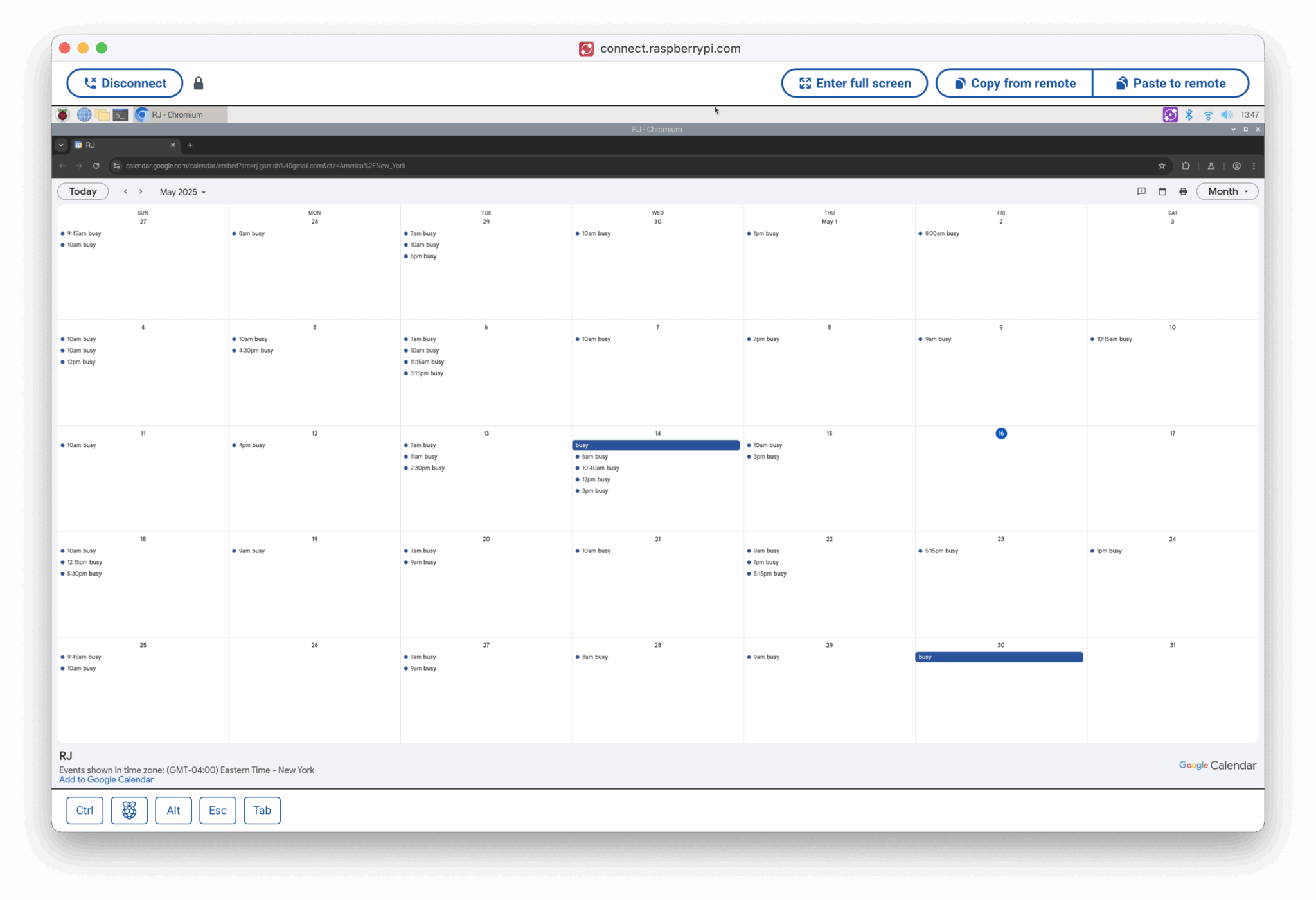Reload the page with the refresh icon

[96, 165]
